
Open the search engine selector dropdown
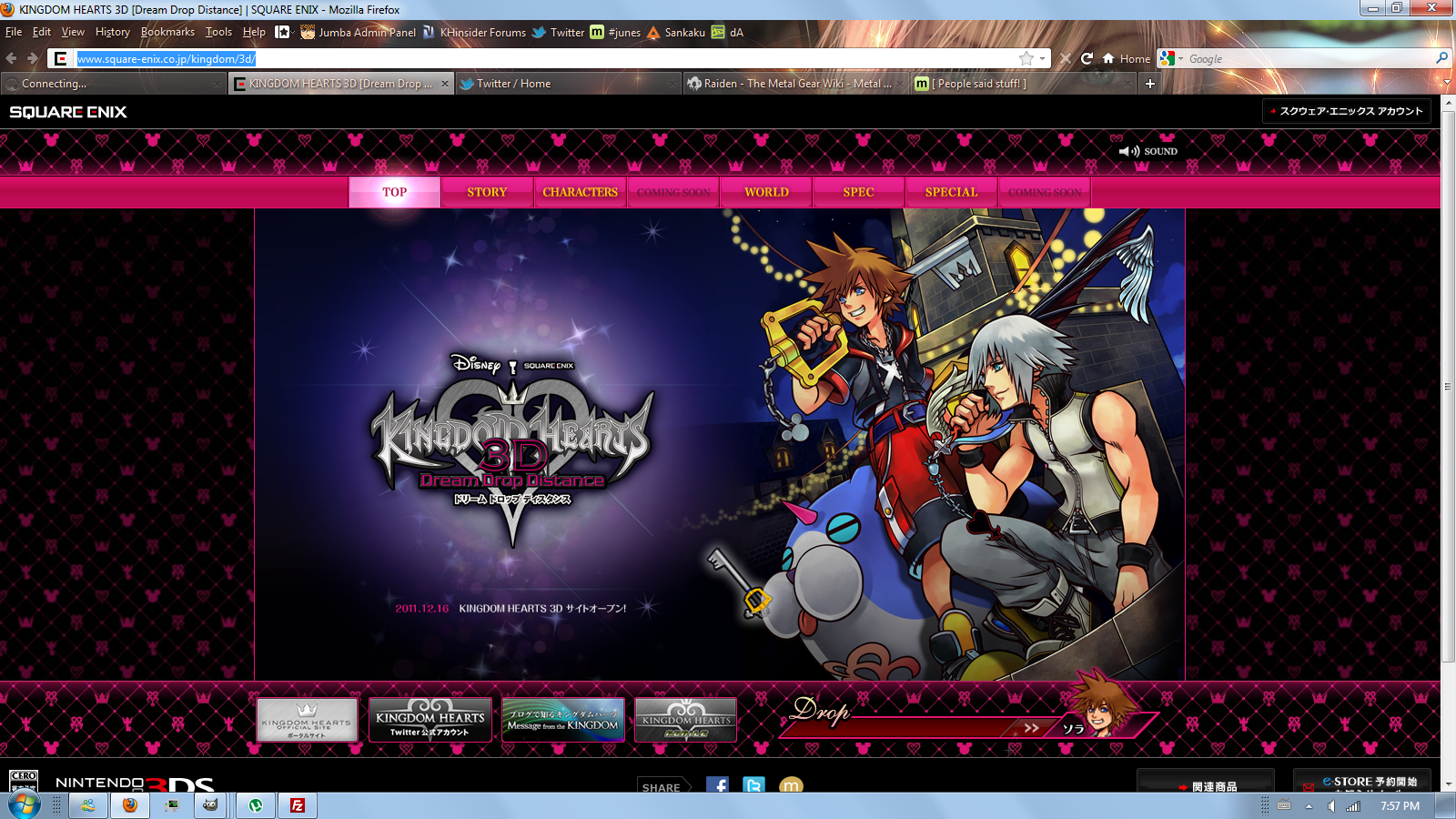point(1172,58)
